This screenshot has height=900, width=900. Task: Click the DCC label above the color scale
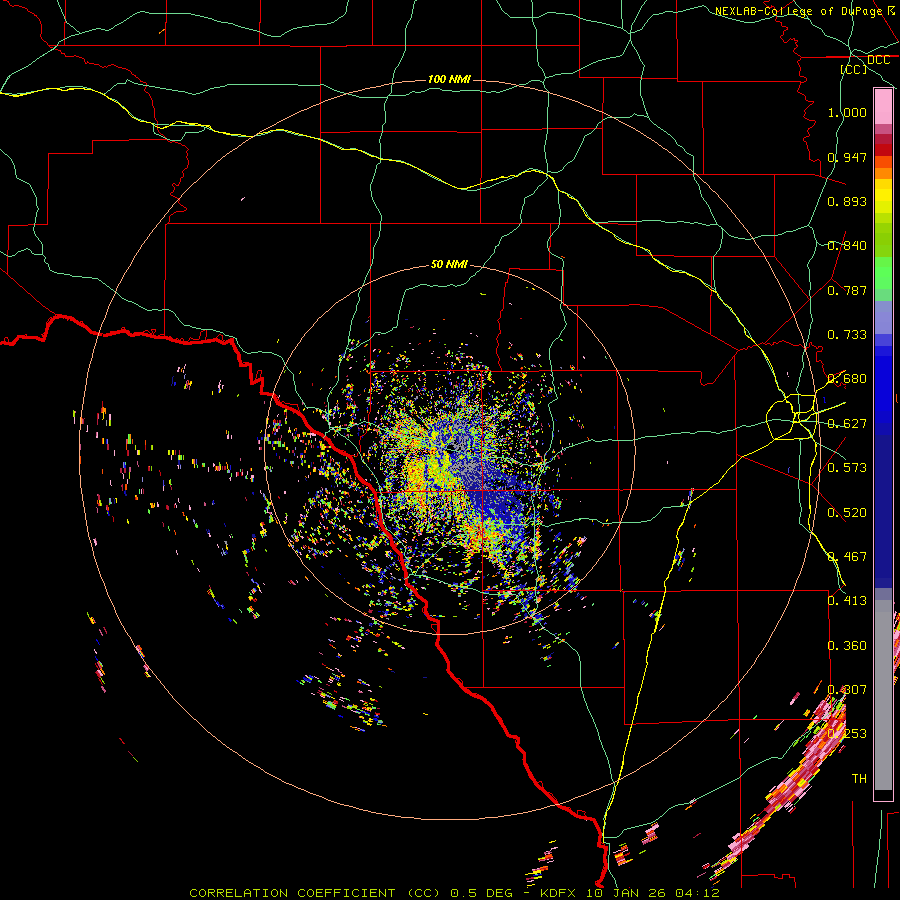[878, 60]
